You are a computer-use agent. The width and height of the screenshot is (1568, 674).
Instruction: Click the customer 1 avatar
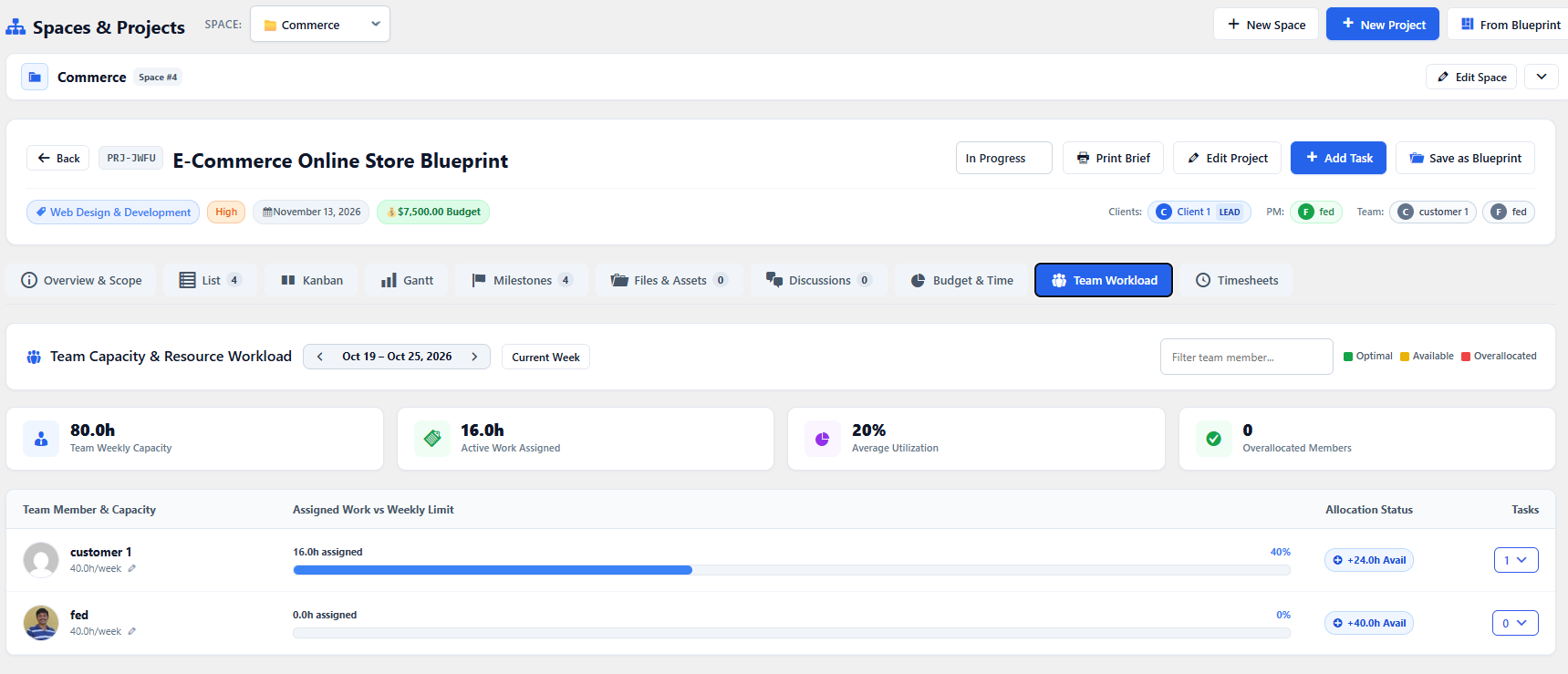click(x=41, y=560)
